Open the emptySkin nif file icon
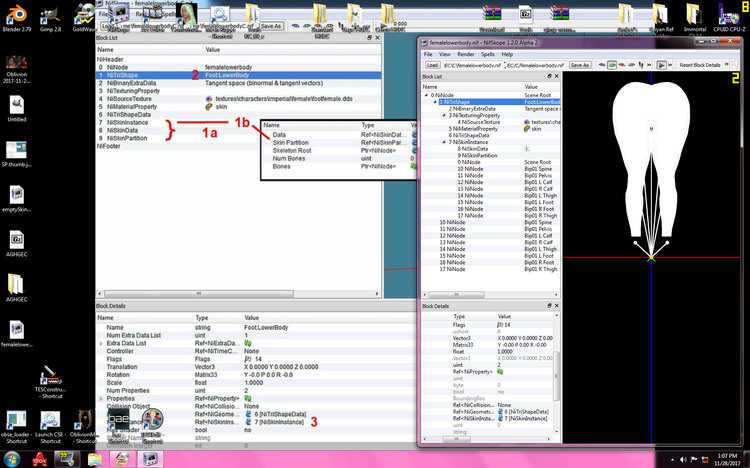The height and width of the screenshot is (468, 750). [x=16, y=199]
